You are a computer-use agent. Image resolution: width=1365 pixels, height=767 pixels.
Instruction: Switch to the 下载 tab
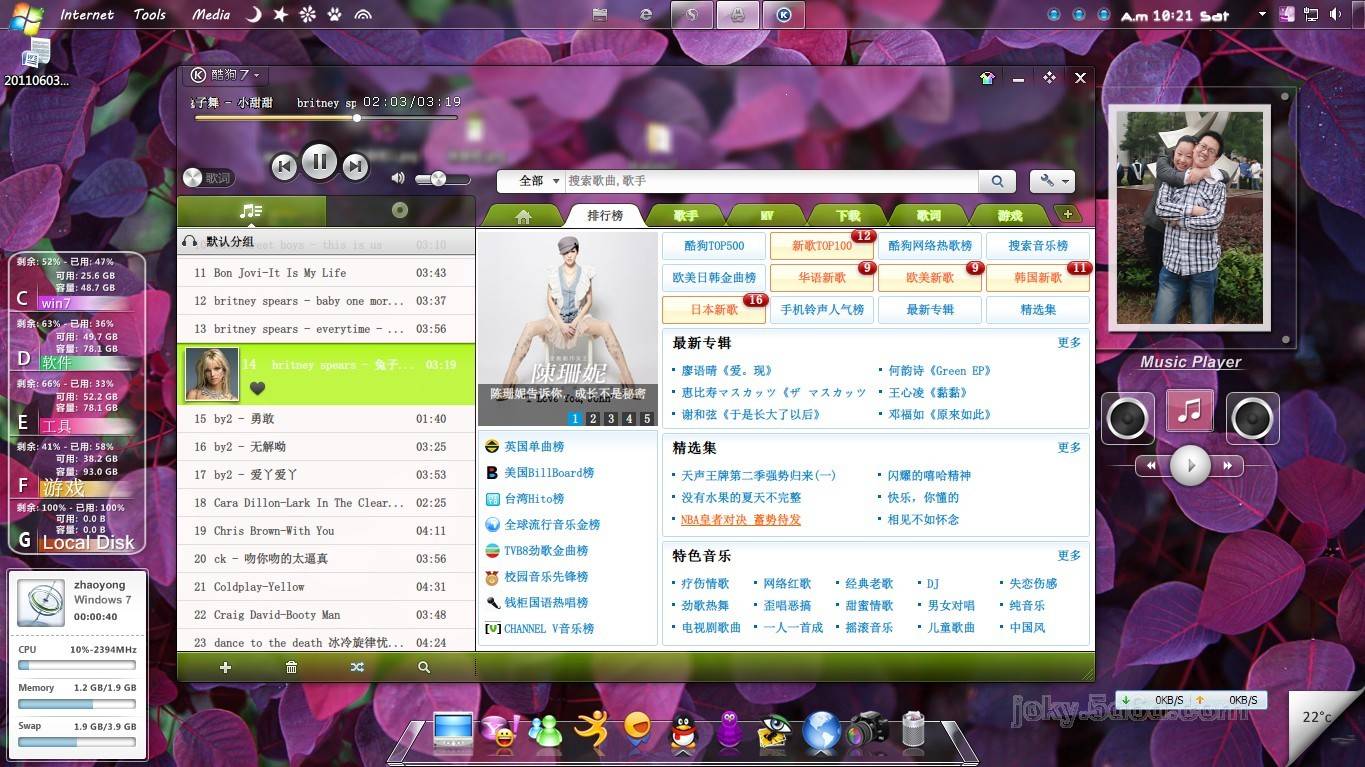coord(848,216)
